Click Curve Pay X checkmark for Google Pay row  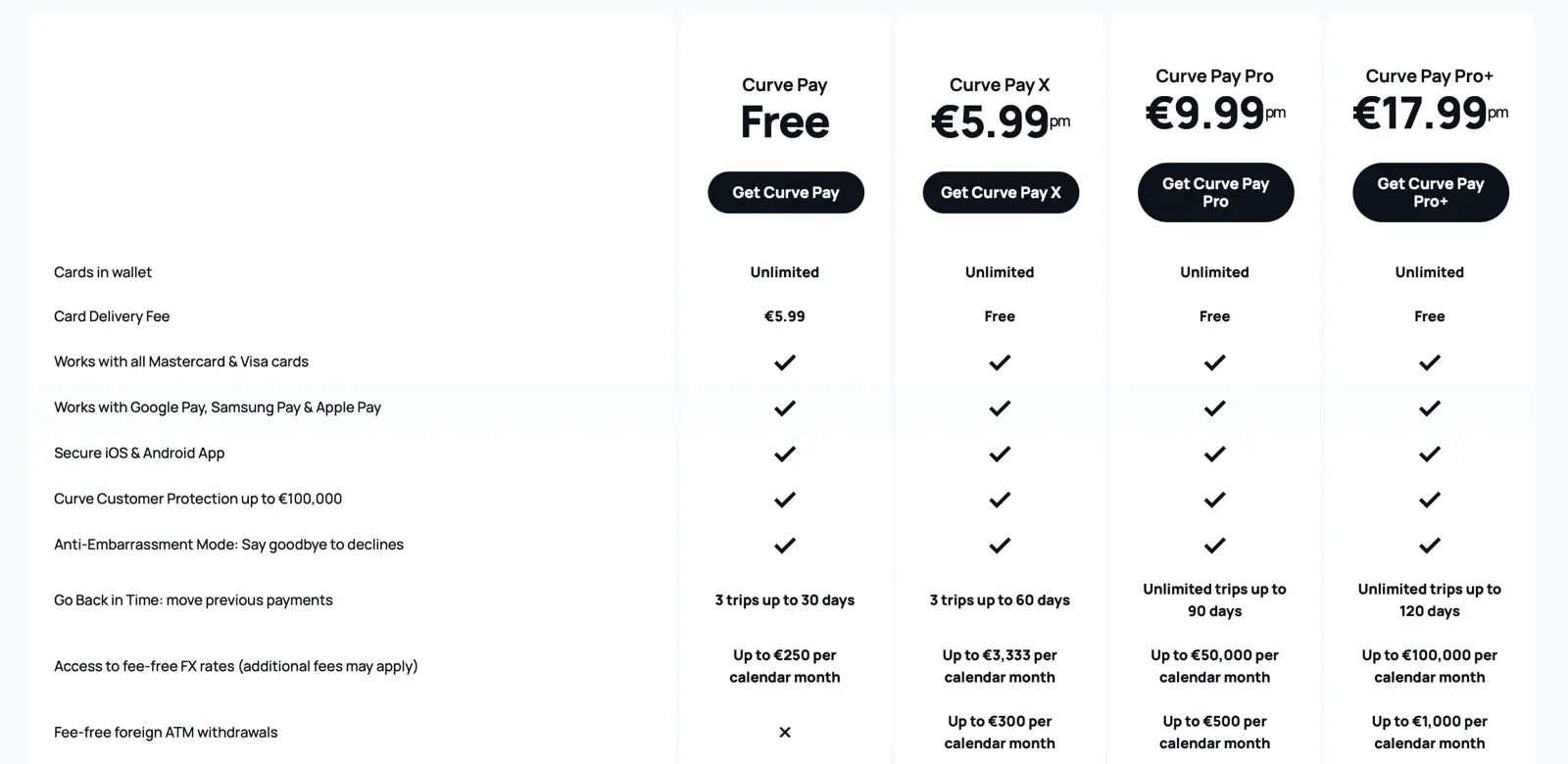click(x=1000, y=408)
